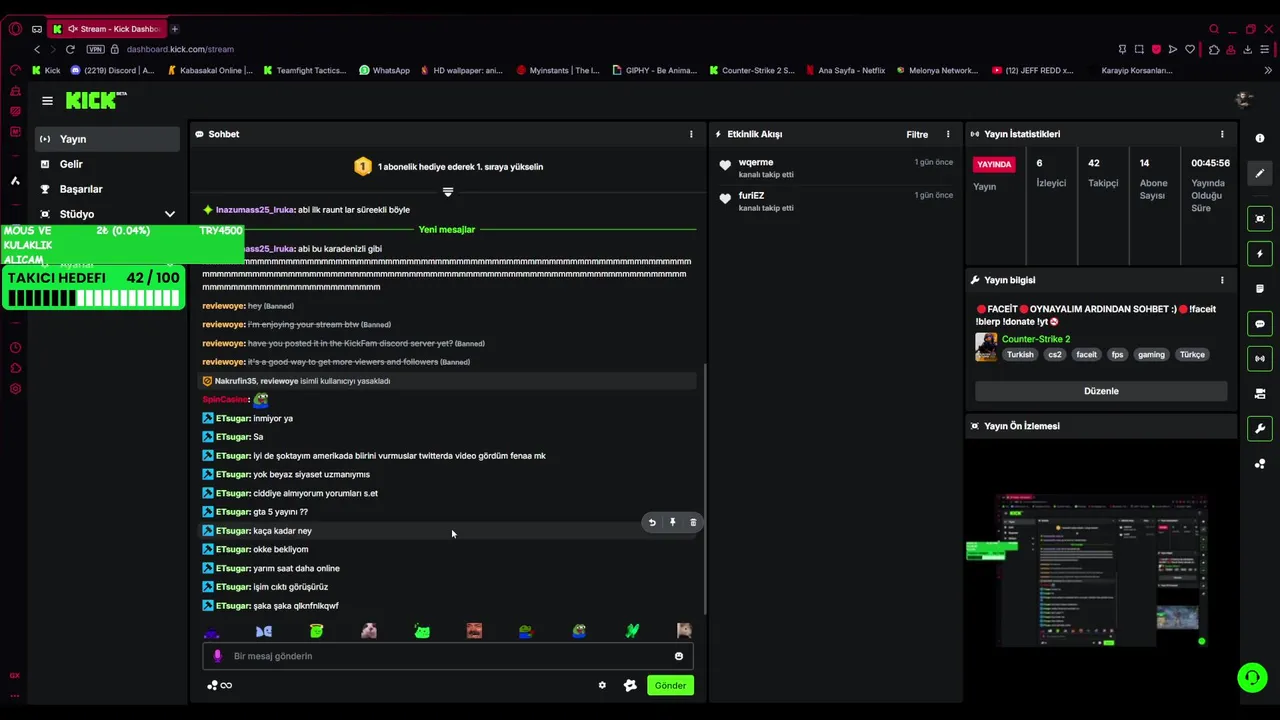The width and height of the screenshot is (1280, 720).
Task: Click the profile avatar in Kick header
Action: [1244, 99]
